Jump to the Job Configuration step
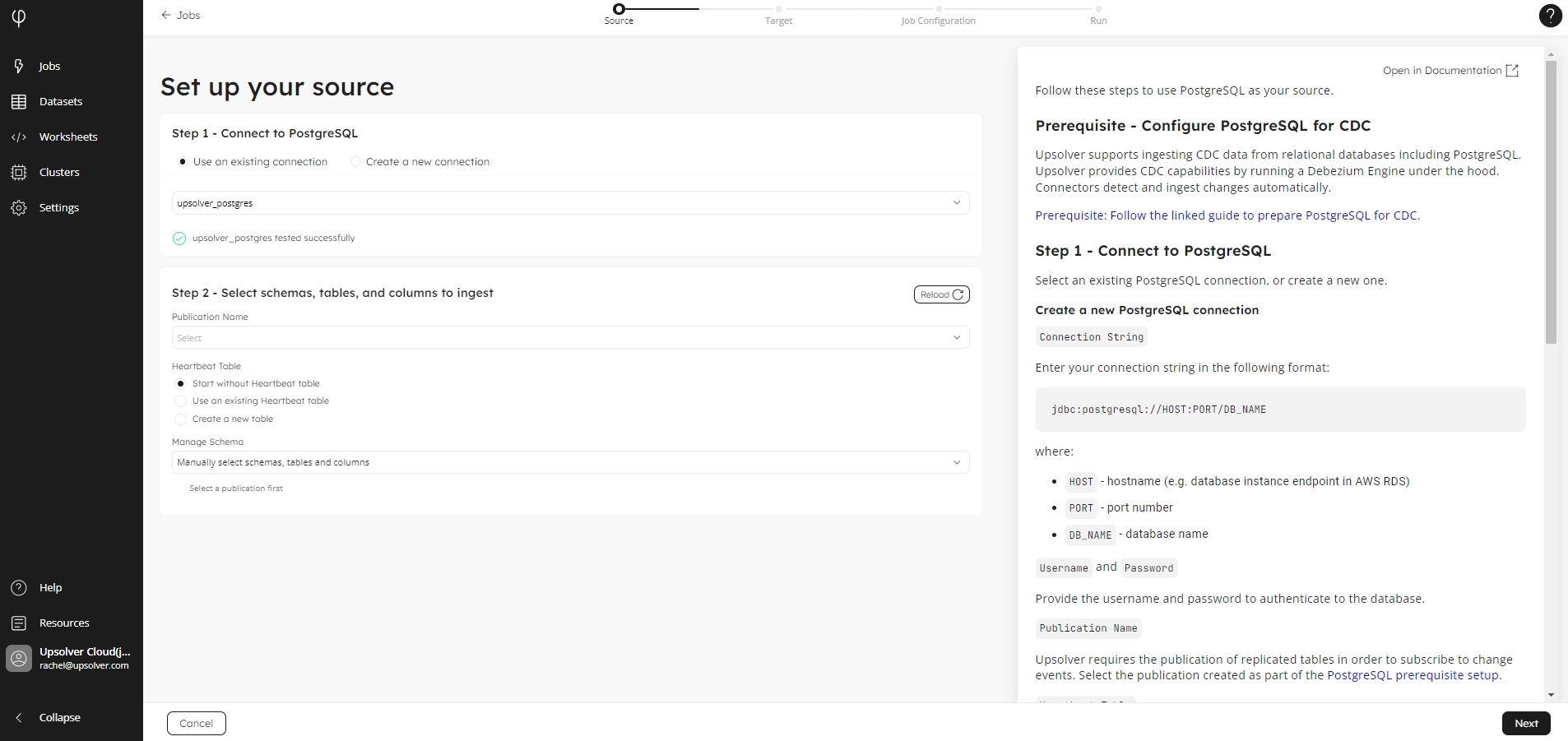This screenshot has width=1568, height=741. (938, 14)
